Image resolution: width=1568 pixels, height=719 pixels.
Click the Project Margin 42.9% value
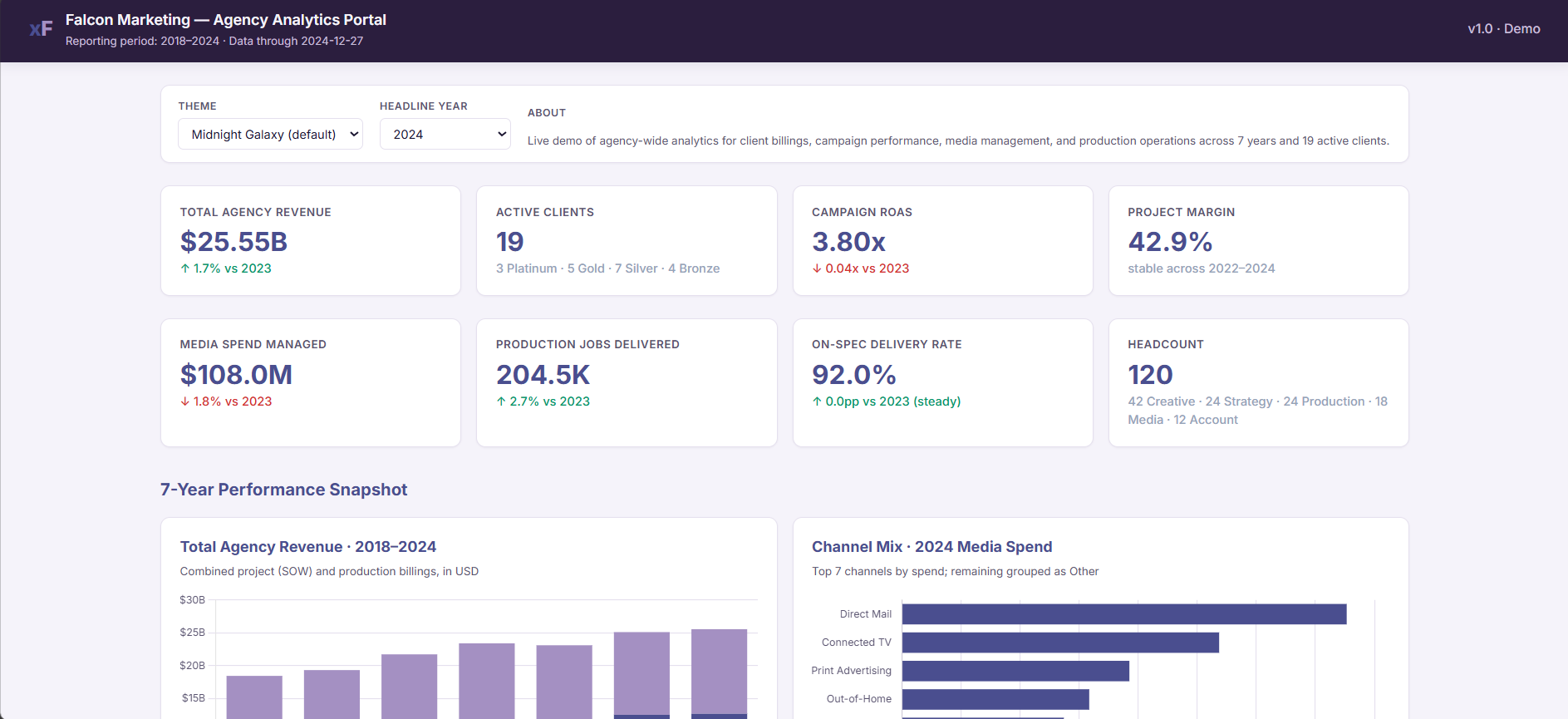point(1170,241)
